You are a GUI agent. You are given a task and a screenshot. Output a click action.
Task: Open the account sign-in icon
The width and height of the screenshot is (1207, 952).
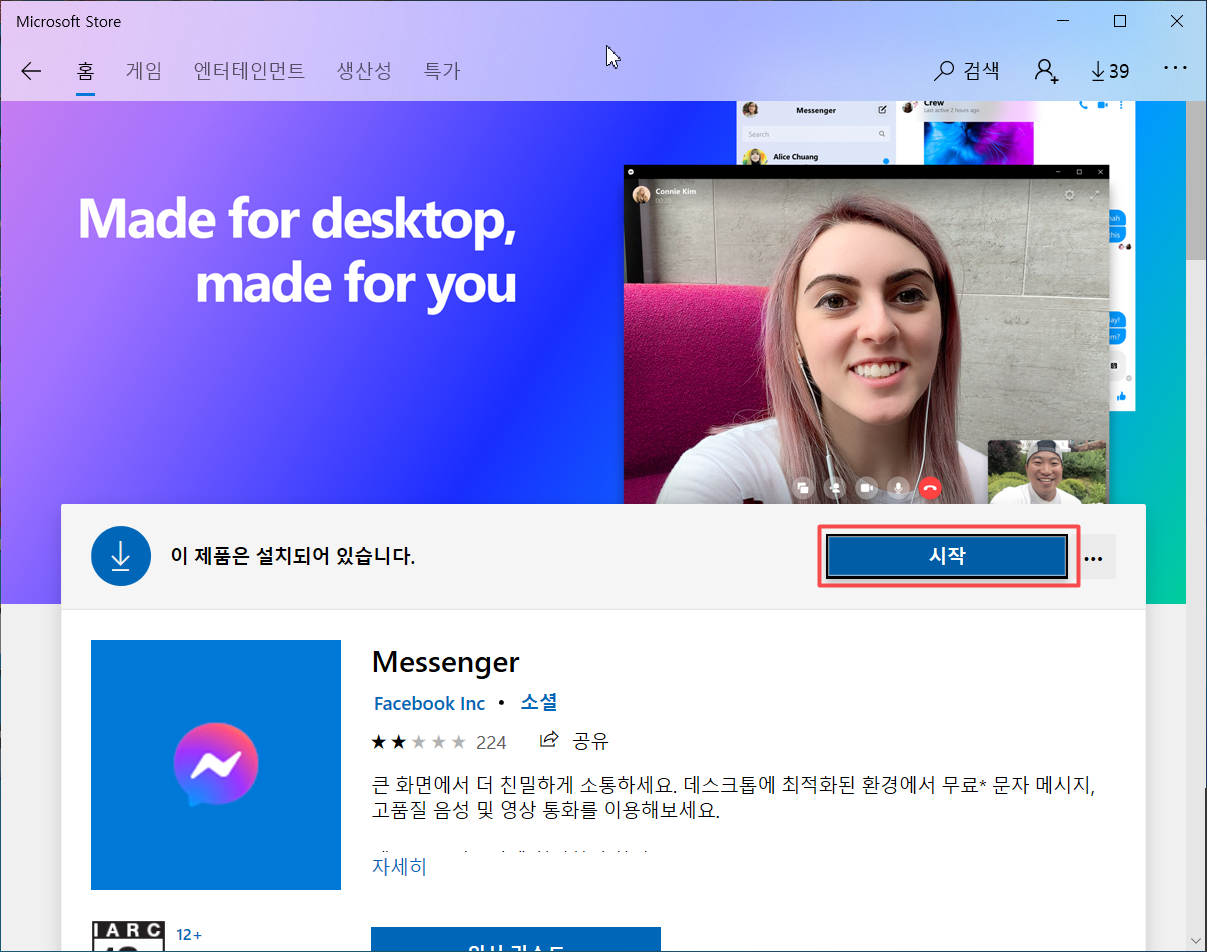pos(1046,71)
